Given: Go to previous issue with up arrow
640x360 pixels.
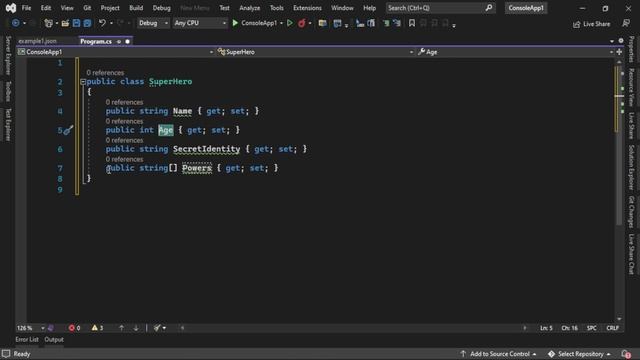Looking at the screenshot, I should point(121,328).
